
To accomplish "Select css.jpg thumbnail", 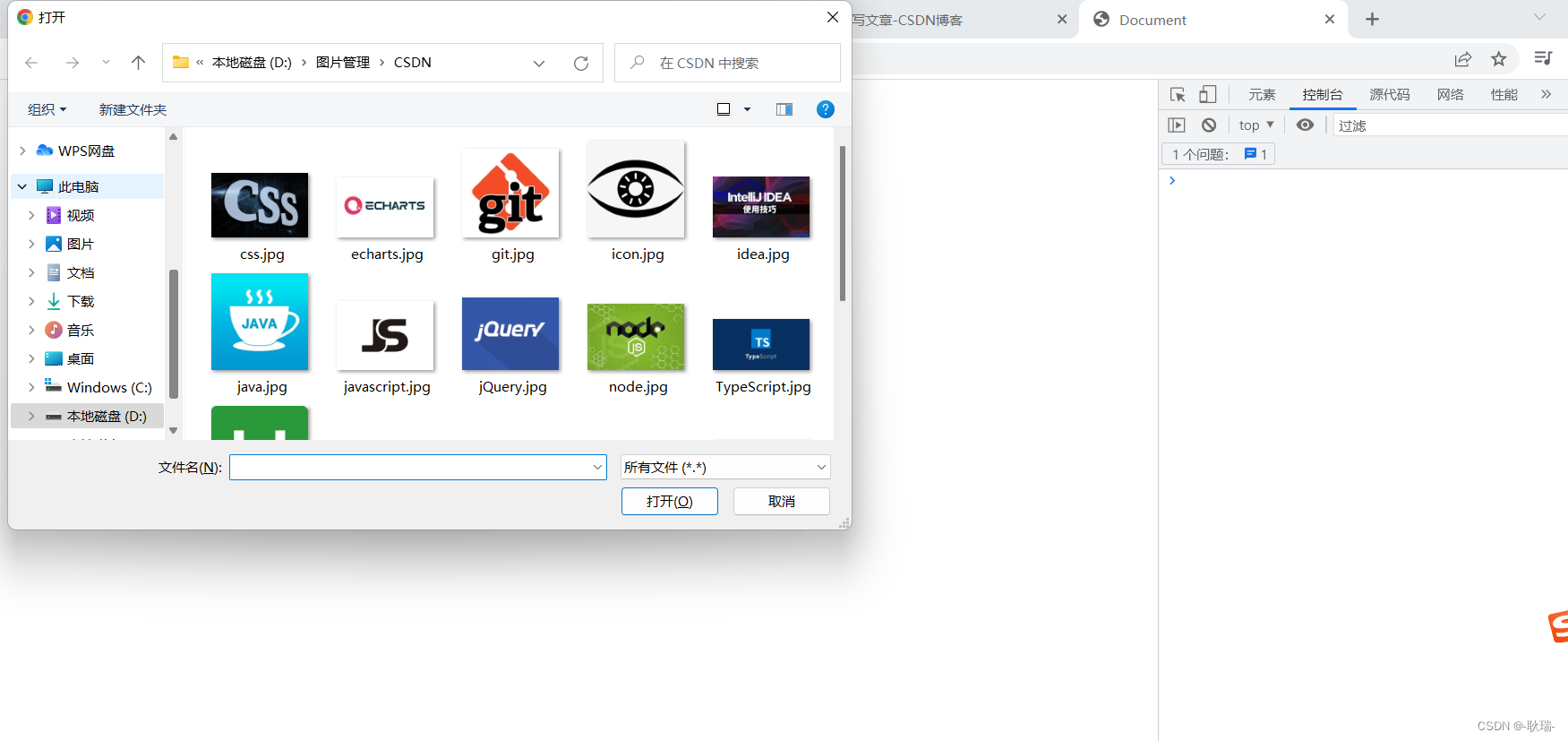I will point(260,205).
